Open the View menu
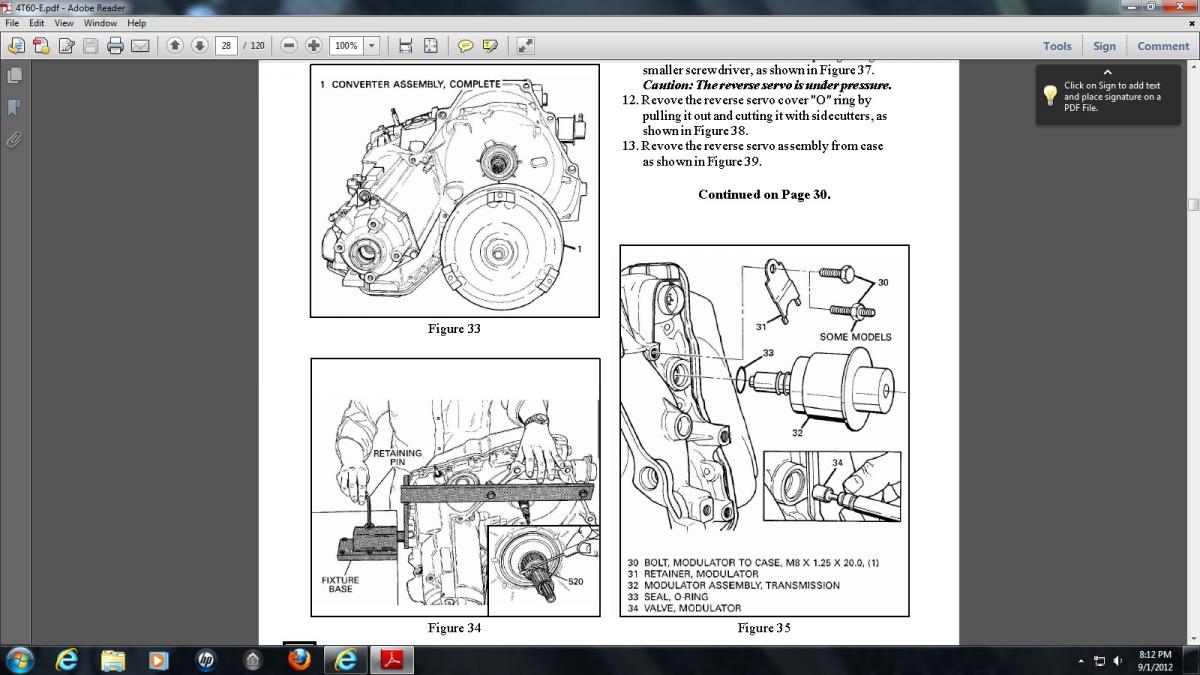Viewport: 1200px width, 675px height. click(x=64, y=23)
